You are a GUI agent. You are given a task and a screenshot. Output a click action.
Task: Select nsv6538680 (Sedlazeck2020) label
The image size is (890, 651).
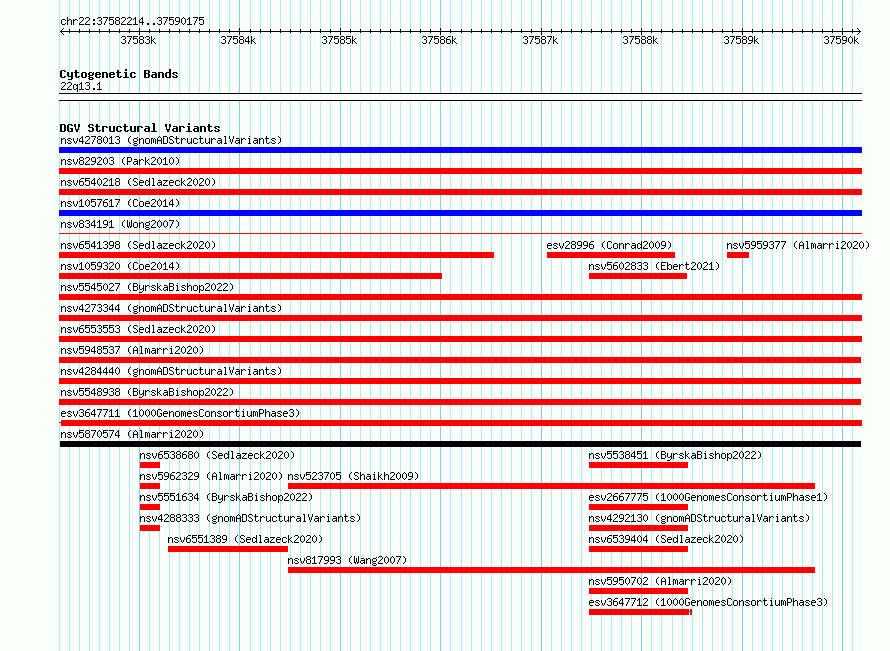[217, 455]
